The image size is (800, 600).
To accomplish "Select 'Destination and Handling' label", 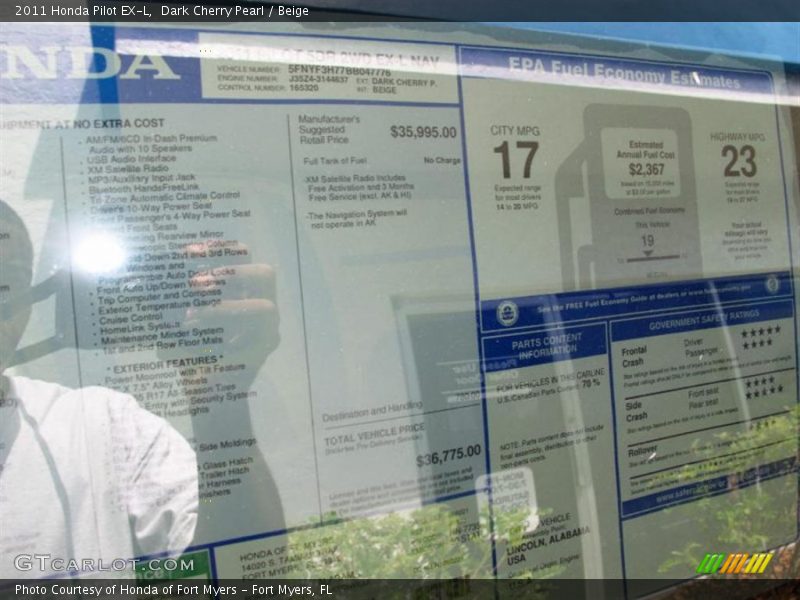I will (372, 411).
